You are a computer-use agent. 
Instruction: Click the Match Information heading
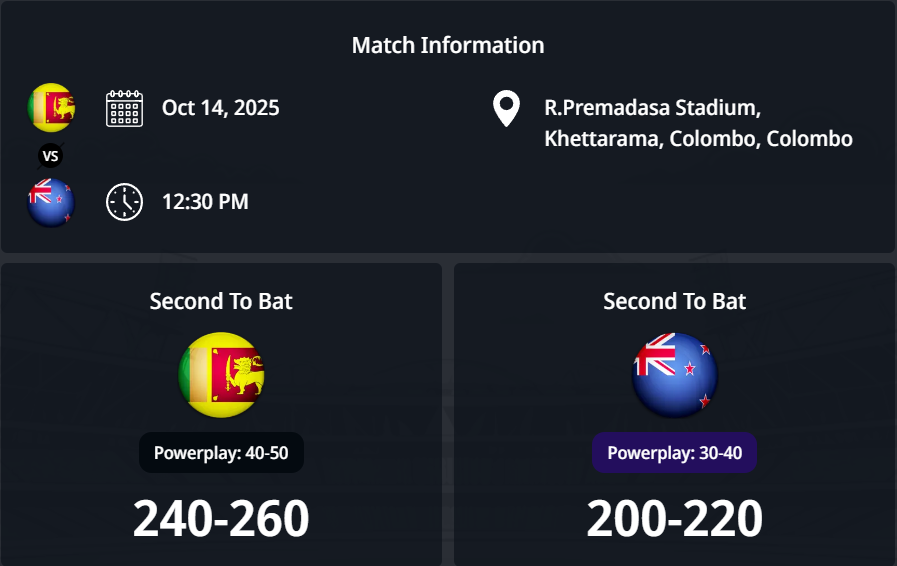(x=448, y=45)
